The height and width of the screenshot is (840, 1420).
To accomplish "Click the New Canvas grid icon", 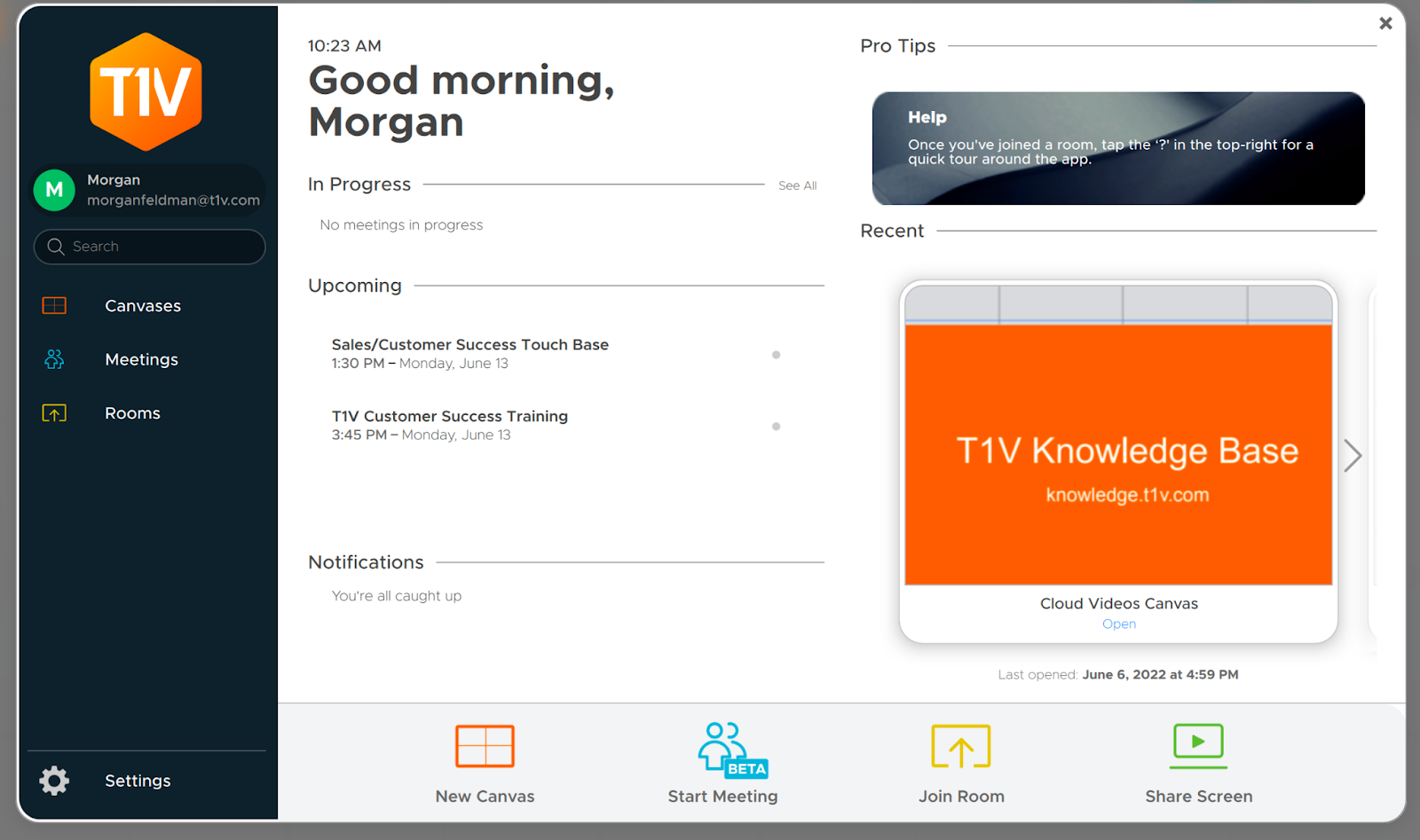I will tap(485, 746).
